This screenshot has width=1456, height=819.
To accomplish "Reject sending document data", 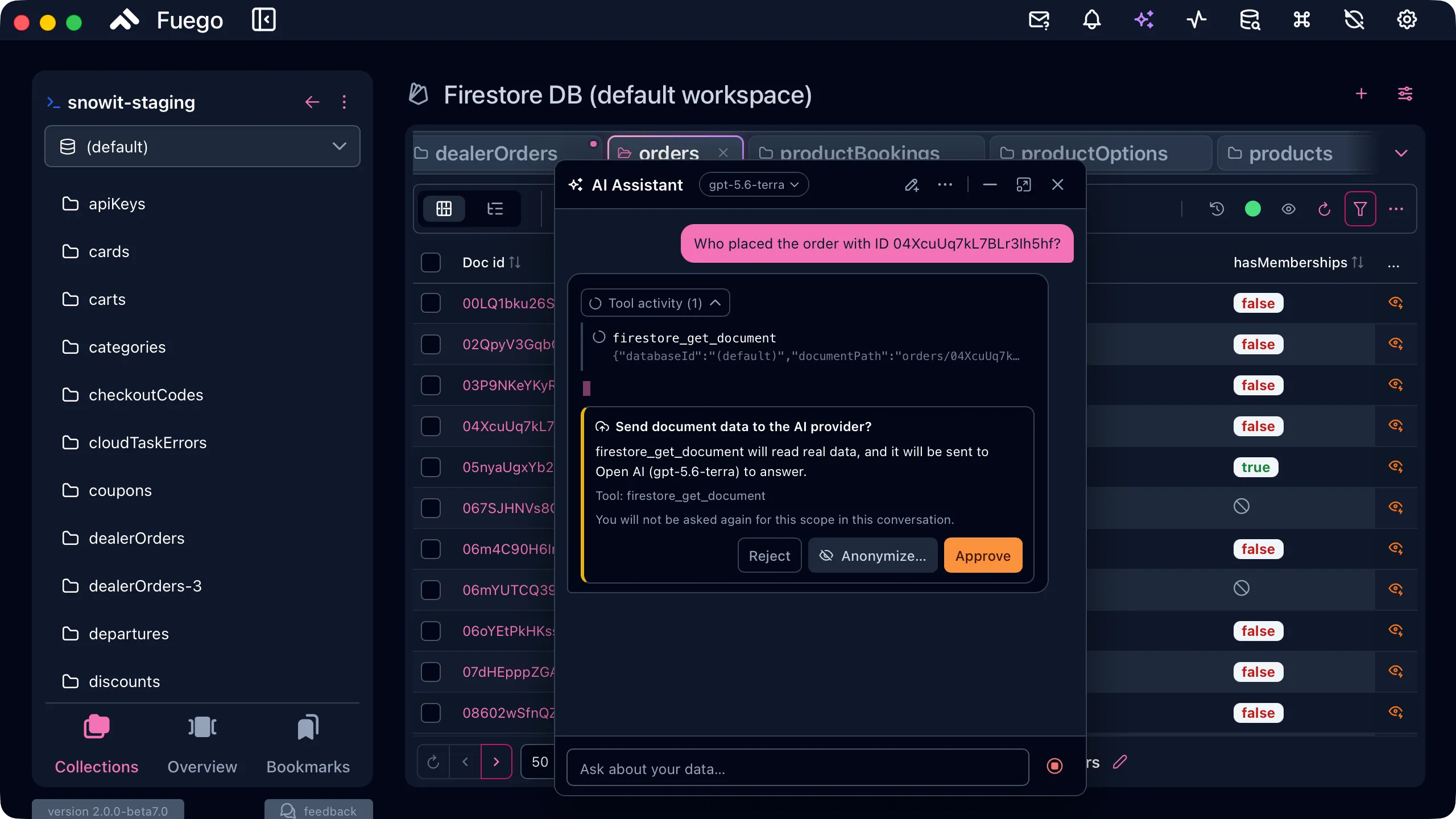I will 770,556.
